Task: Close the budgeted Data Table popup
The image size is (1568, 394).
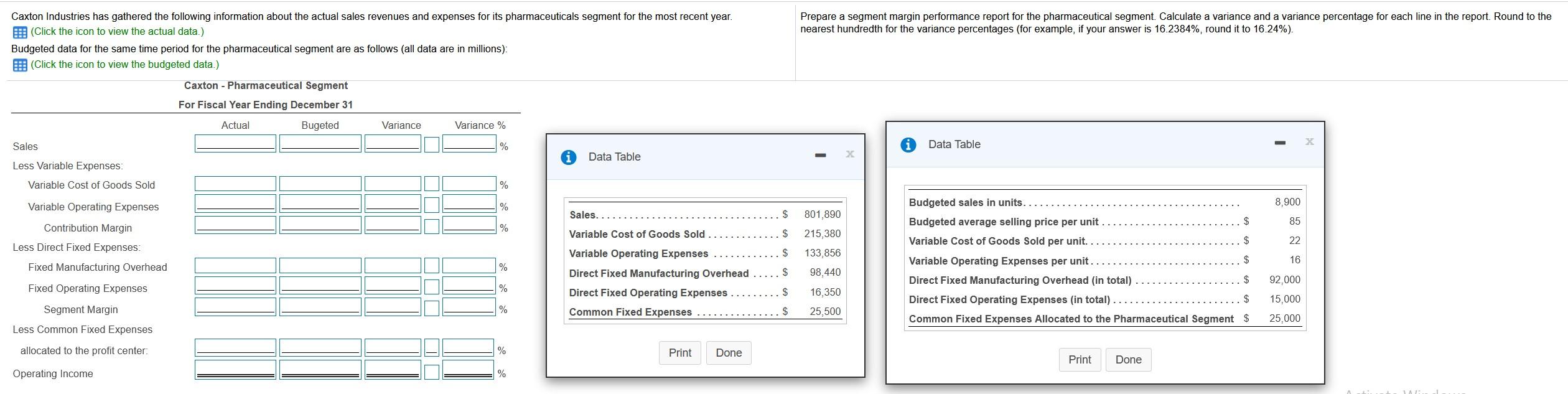Action: (1309, 142)
